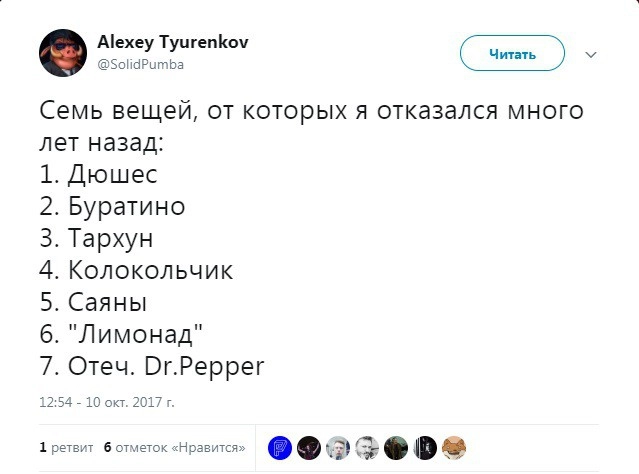The width and height of the screenshot is (639, 474).
Task: Open the fifth liker avatar with dark figure
Action: point(396,446)
